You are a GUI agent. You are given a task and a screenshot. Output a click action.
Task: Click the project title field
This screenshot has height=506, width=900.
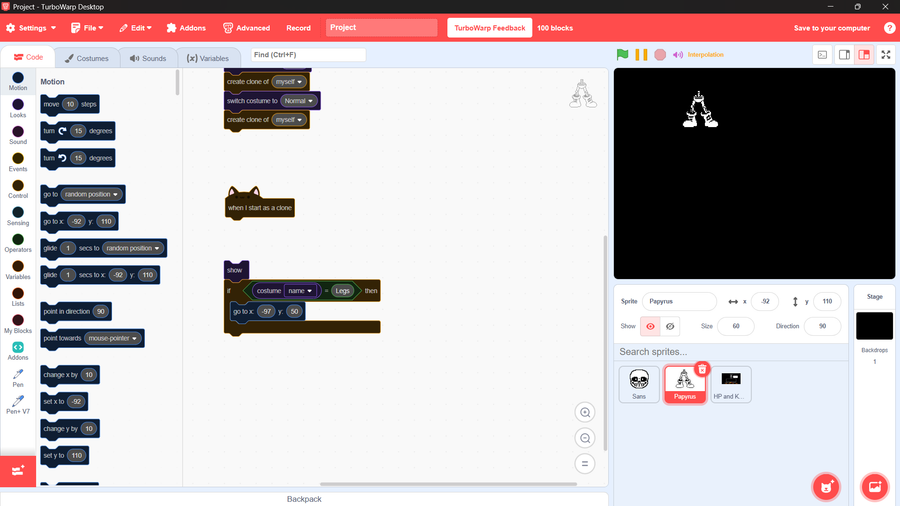(382, 28)
